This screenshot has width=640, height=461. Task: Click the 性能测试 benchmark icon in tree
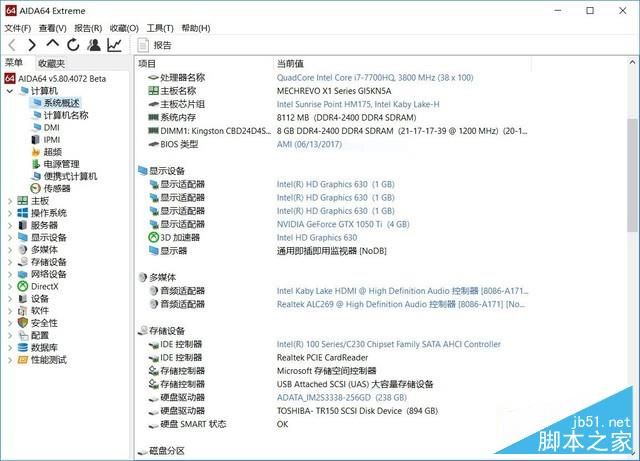tap(23, 360)
